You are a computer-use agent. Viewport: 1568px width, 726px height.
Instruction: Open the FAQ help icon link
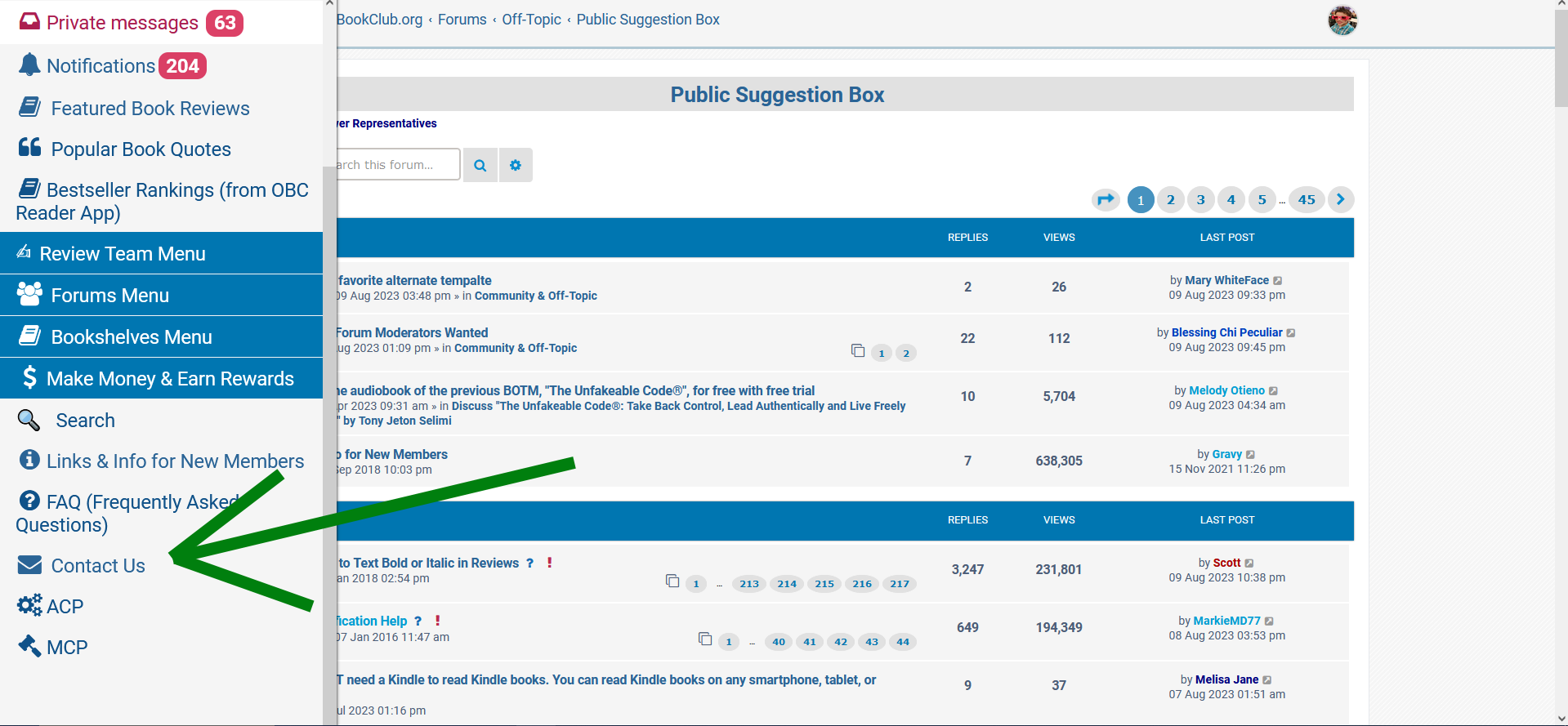(29, 500)
